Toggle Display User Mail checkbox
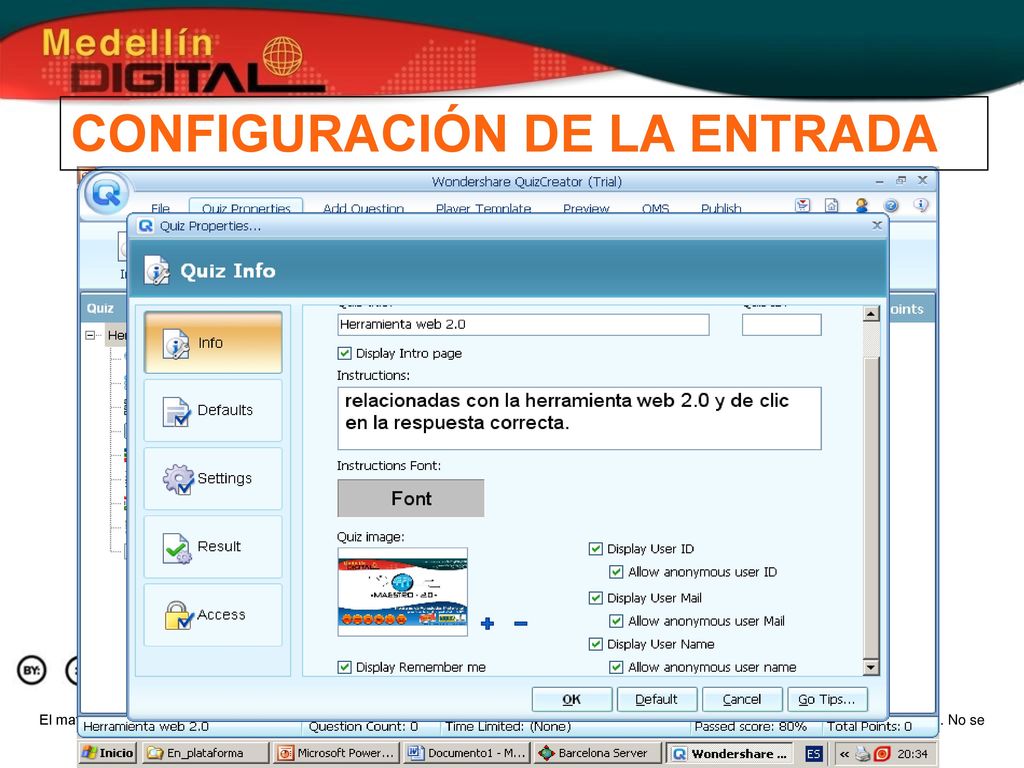The height and width of the screenshot is (768, 1024). [596, 598]
